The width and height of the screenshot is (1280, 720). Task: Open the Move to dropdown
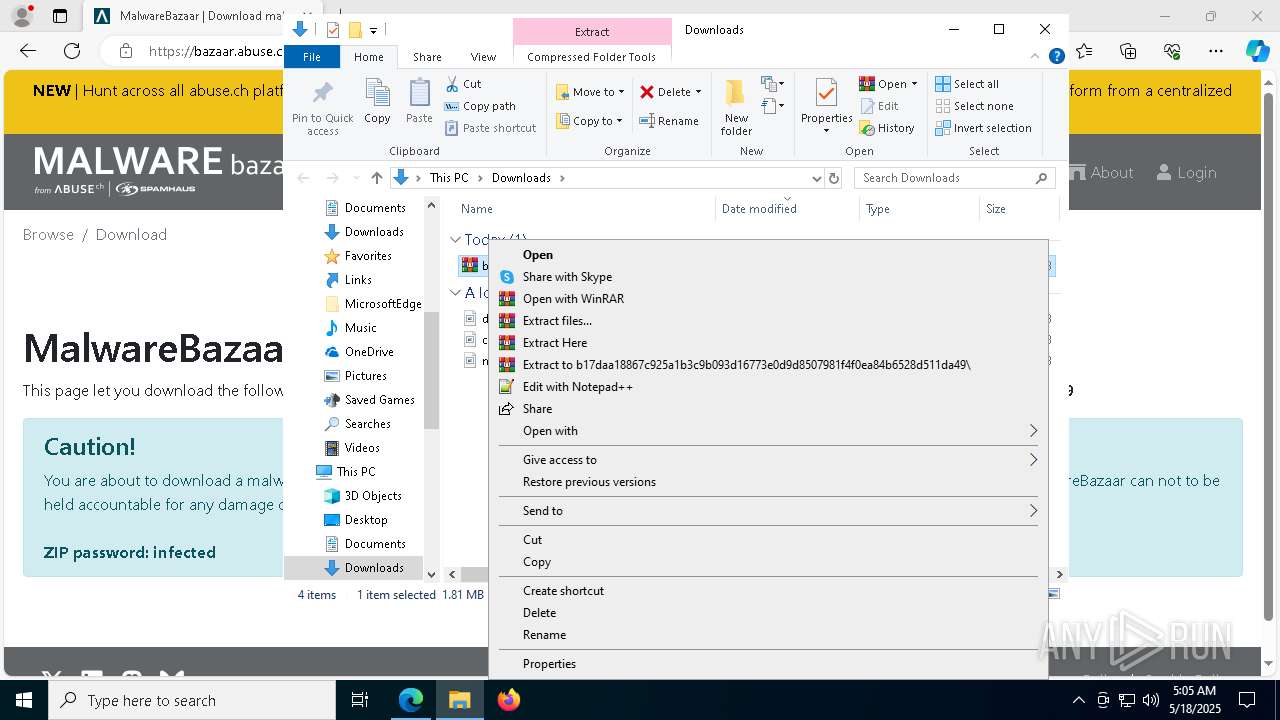point(590,92)
